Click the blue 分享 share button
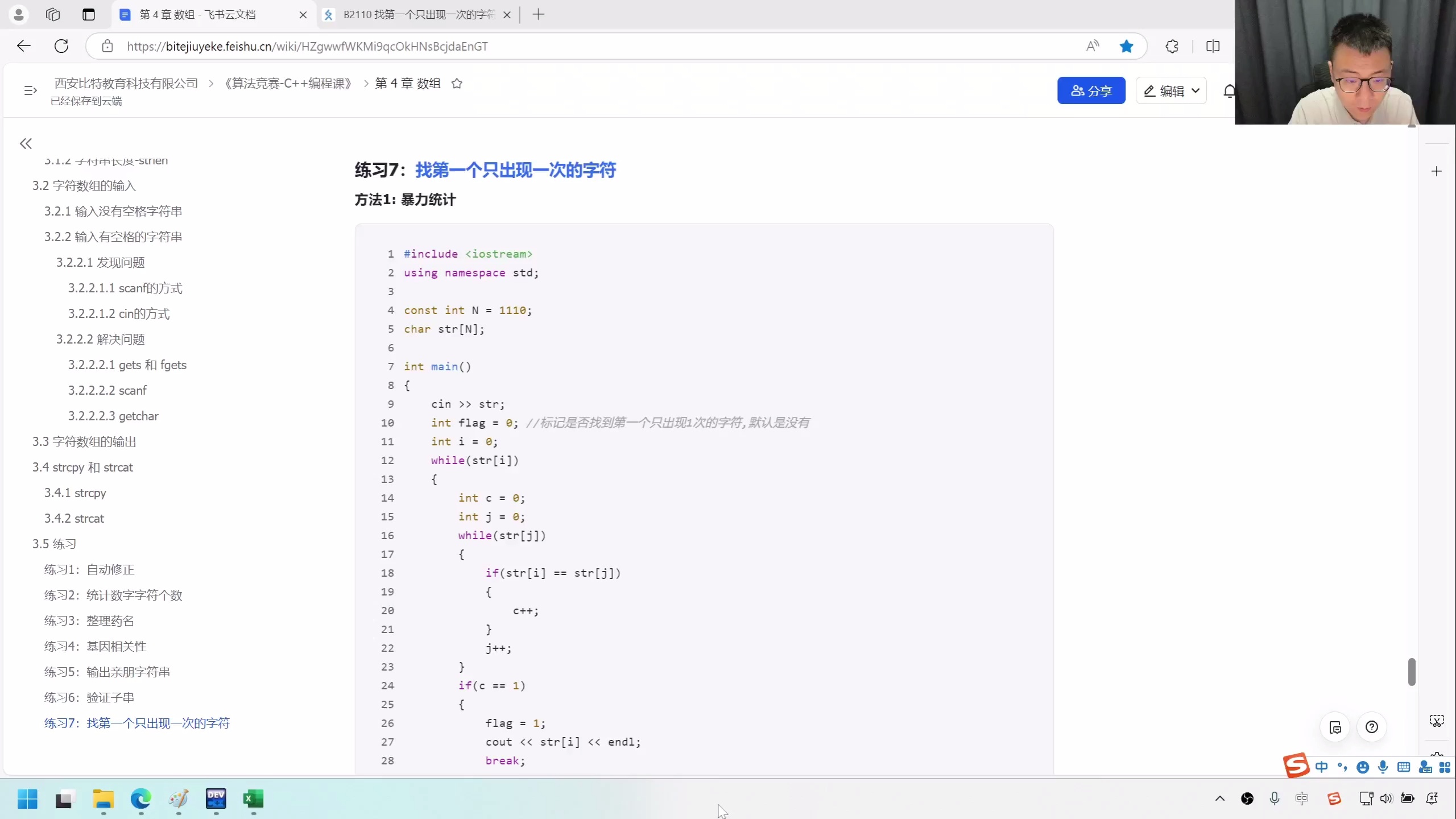The image size is (1456, 819). point(1091,90)
